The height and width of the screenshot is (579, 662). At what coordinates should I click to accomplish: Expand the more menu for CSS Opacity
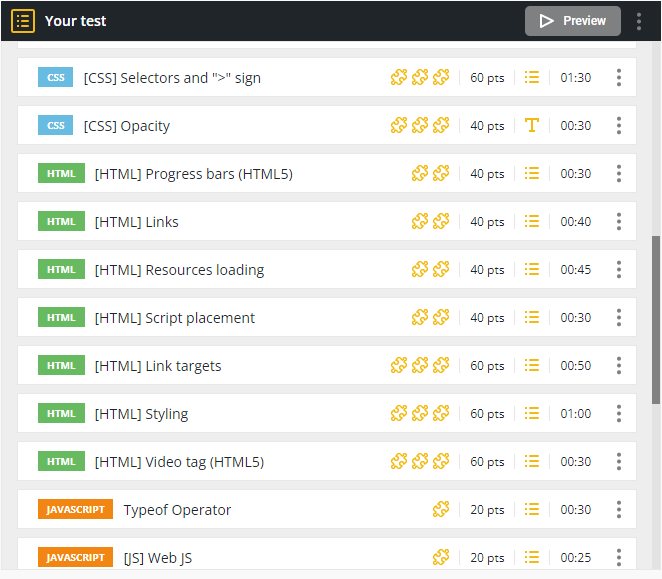pyautogui.click(x=619, y=126)
